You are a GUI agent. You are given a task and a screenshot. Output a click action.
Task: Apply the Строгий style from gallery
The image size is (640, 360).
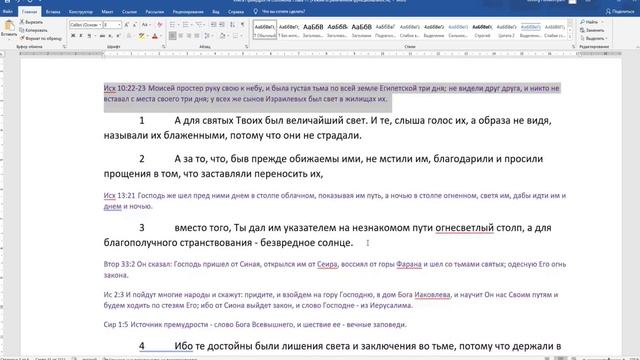pos(482,30)
